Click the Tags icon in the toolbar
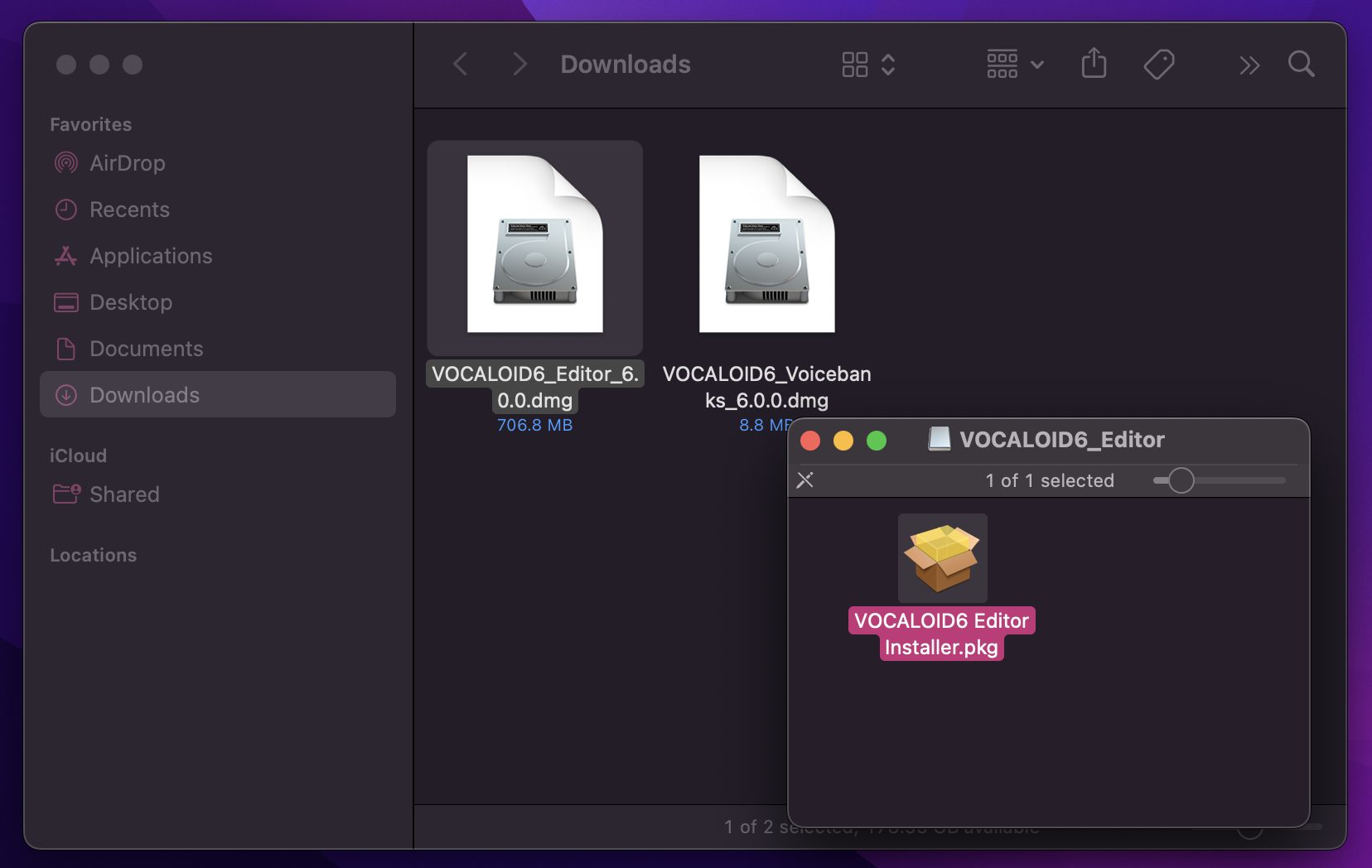This screenshot has width=1372, height=868. [x=1159, y=64]
